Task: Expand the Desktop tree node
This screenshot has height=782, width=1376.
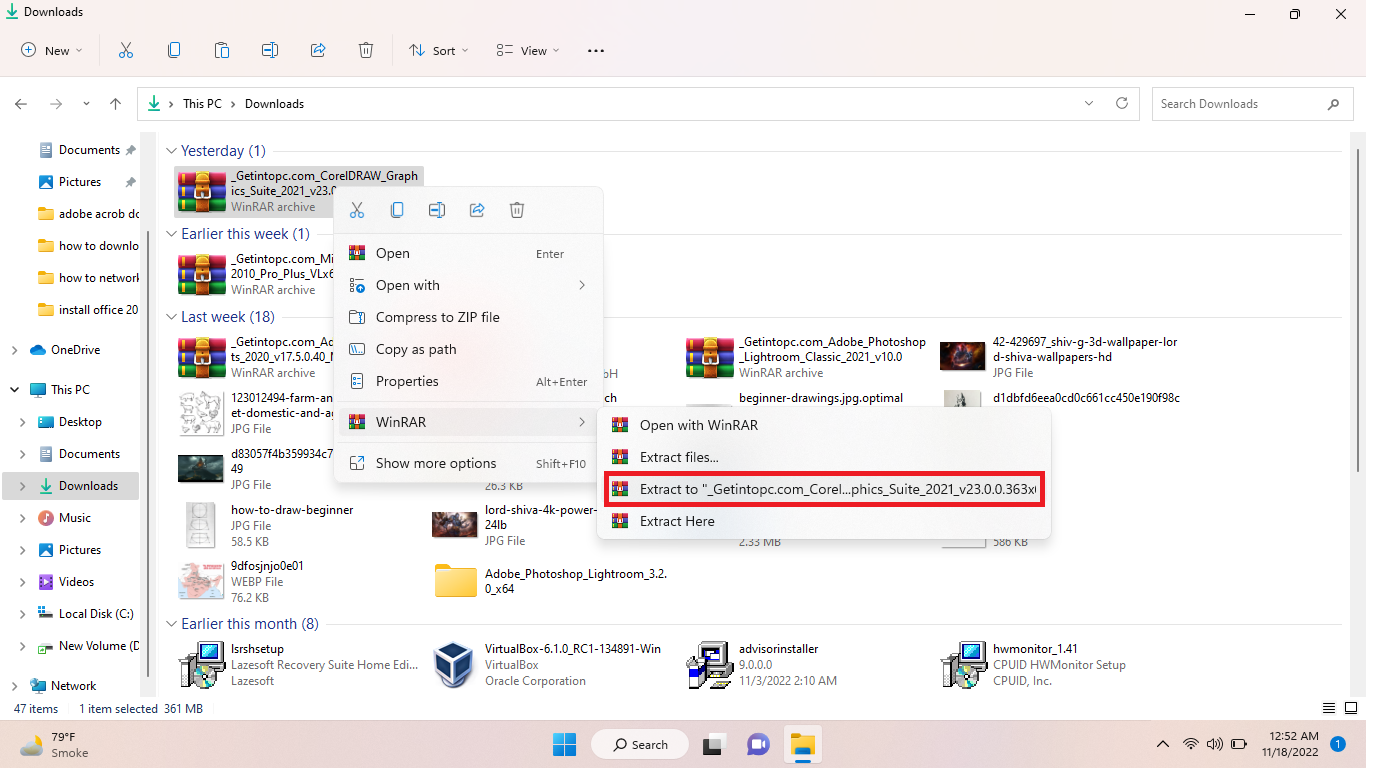Action: point(23,422)
